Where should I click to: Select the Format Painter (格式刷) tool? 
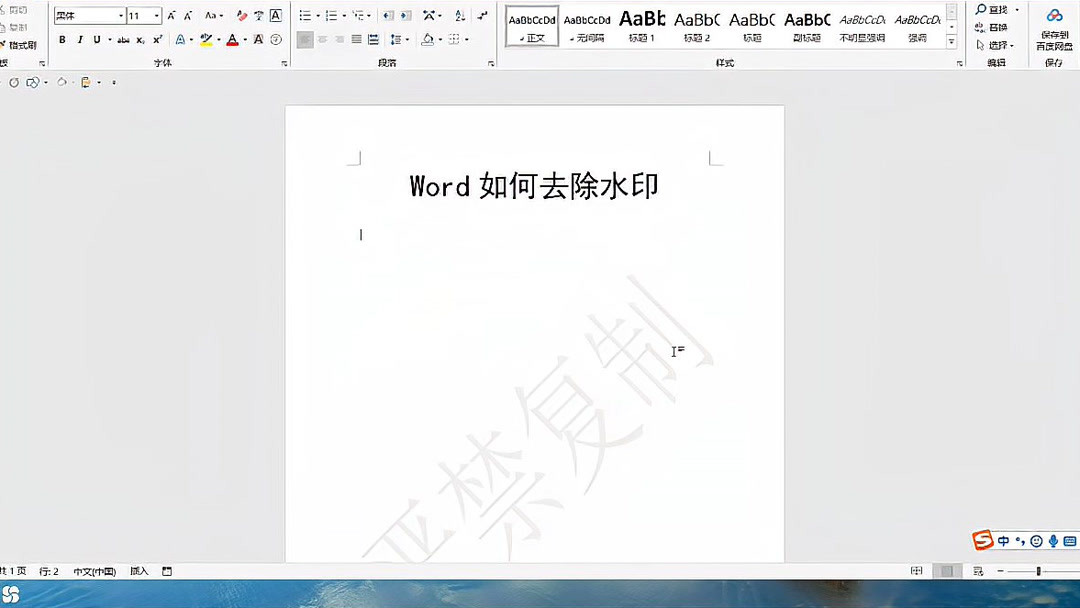point(21,43)
